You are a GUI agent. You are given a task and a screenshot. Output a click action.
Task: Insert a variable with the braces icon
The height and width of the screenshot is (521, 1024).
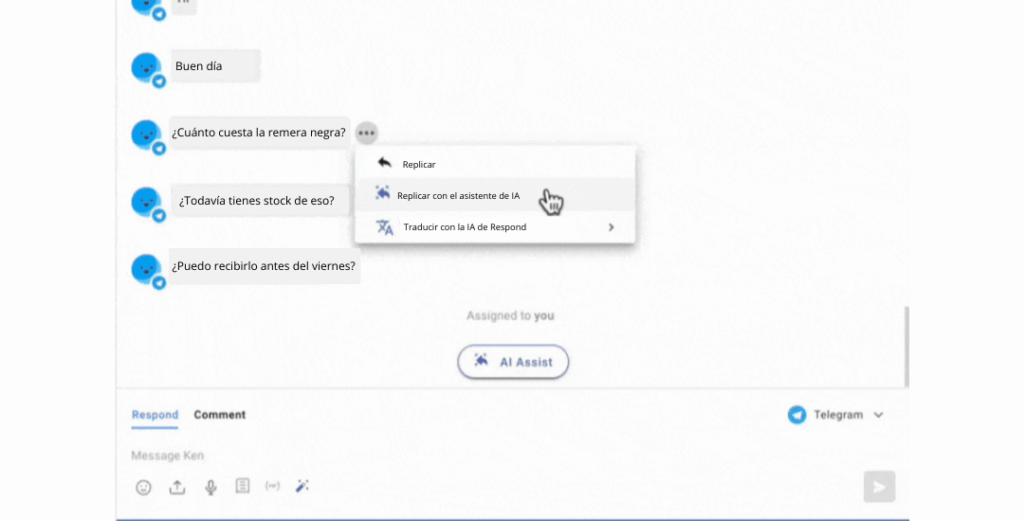click(x=272, y=486)
